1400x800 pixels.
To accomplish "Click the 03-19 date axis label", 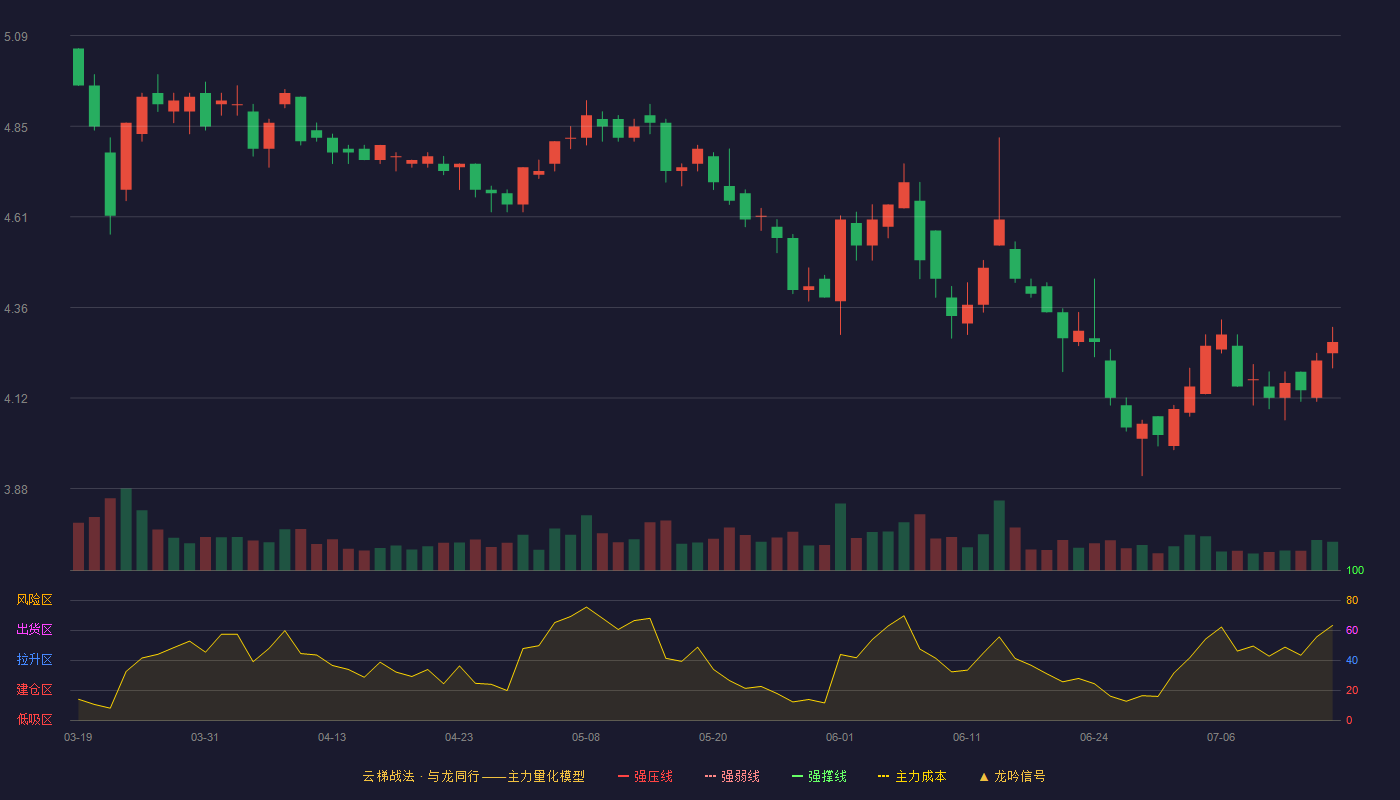I will point(78,737).
